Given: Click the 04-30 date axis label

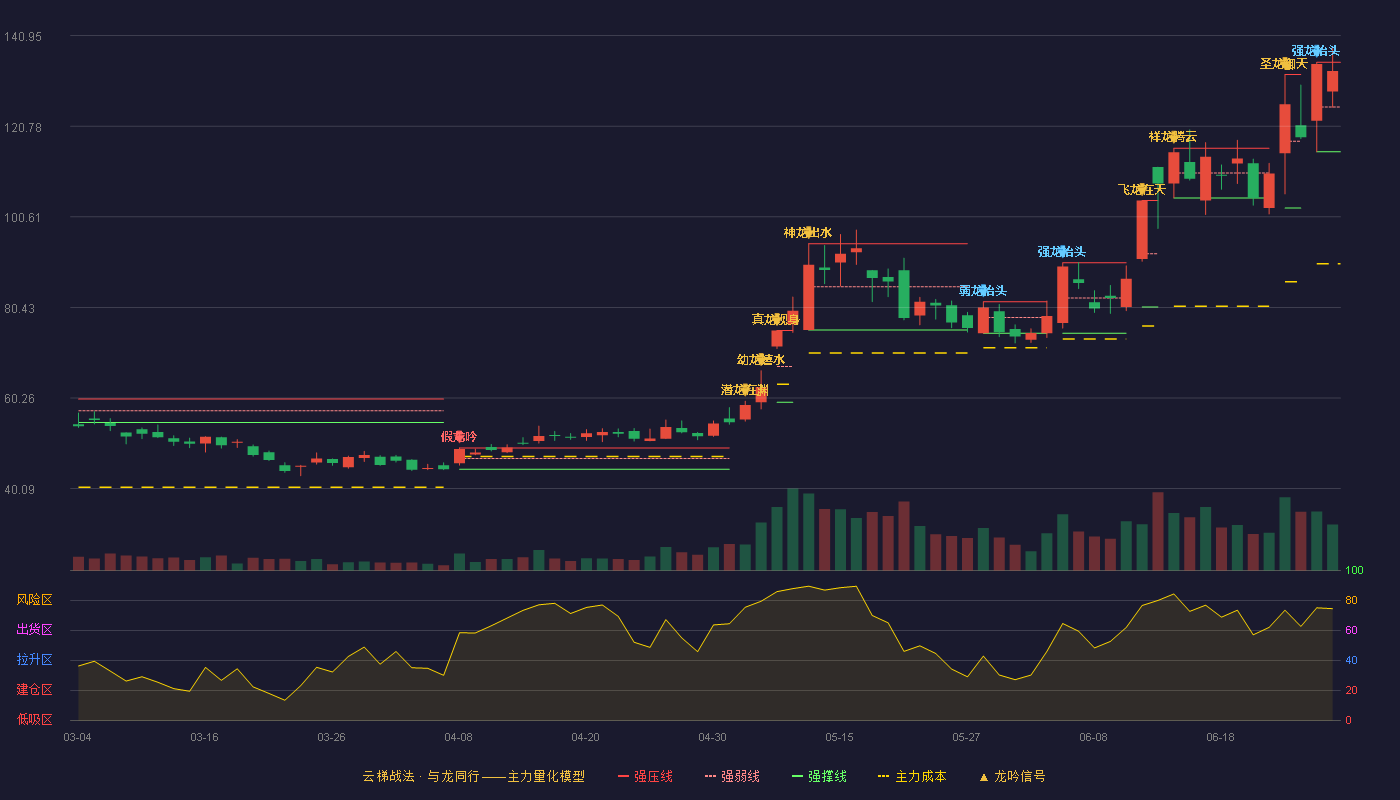Looking at the screenshot, I should (713, 737).
